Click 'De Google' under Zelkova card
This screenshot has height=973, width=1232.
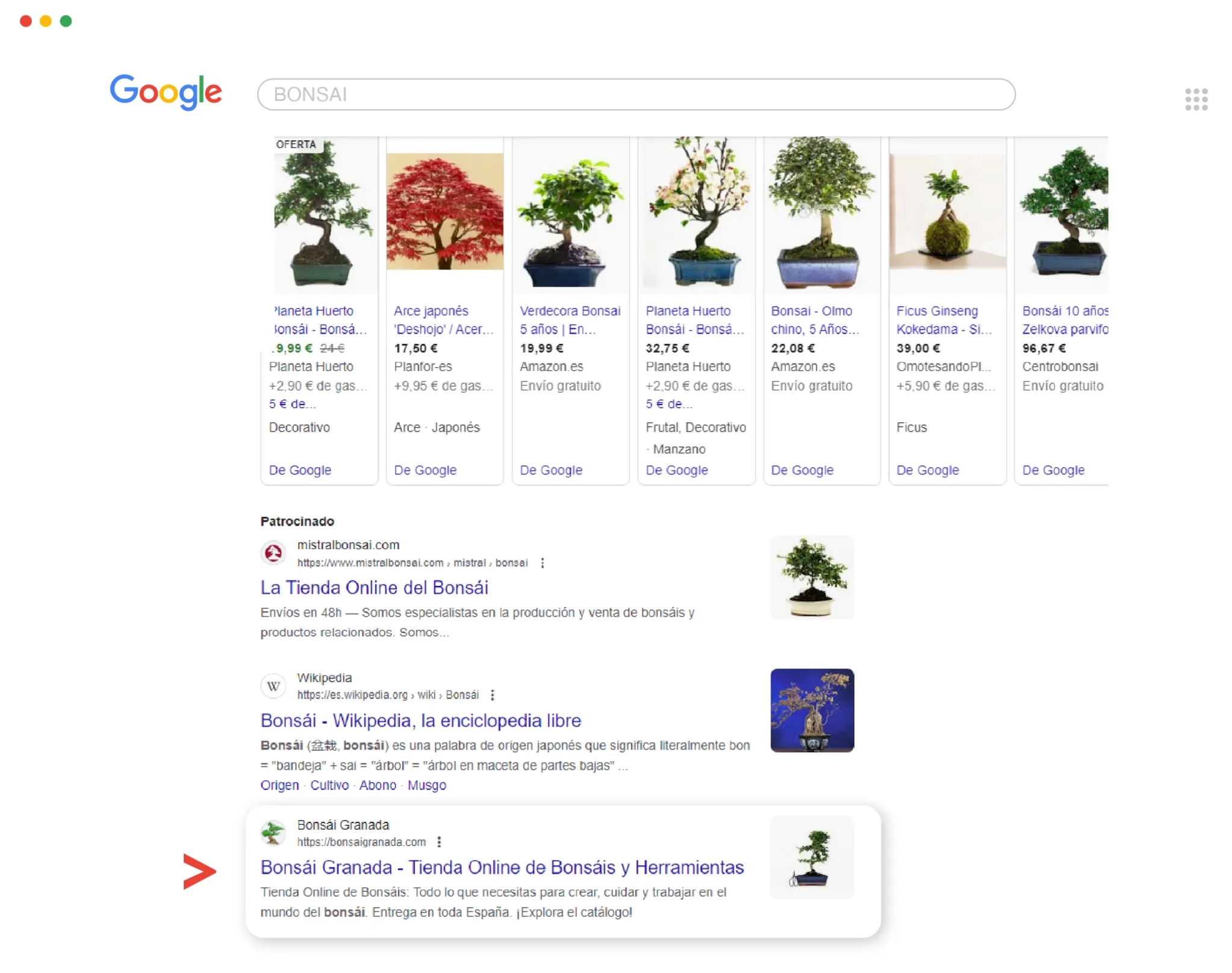click(1053, 470)
